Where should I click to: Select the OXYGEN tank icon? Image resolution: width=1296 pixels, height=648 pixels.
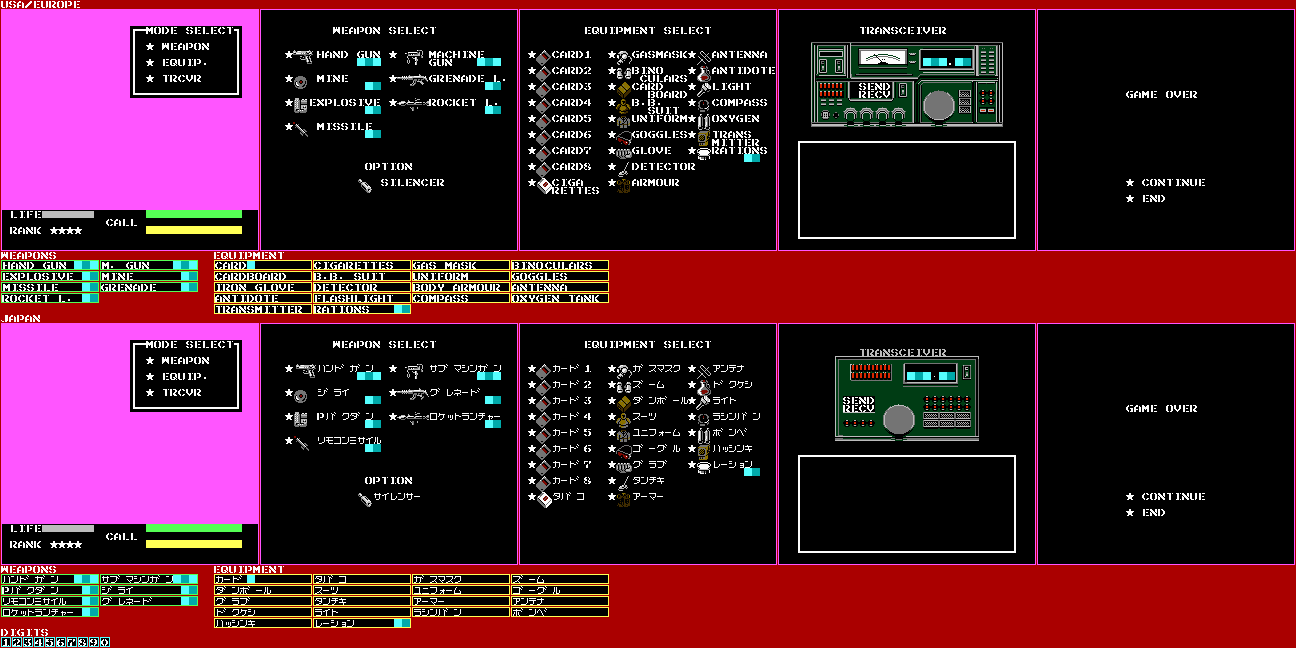coord(703,120)
